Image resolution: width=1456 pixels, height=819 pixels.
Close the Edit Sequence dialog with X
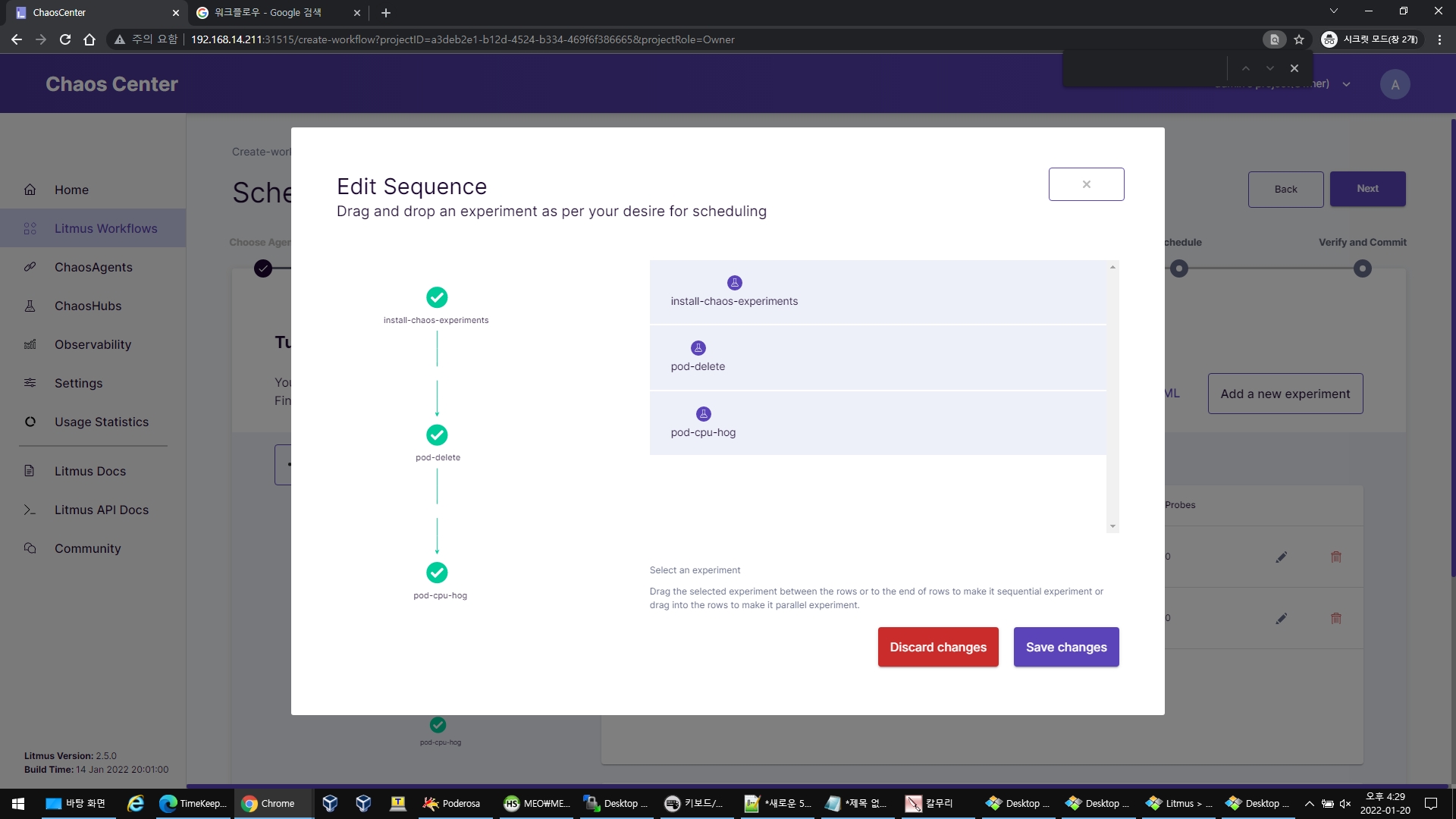point(1086,184)
